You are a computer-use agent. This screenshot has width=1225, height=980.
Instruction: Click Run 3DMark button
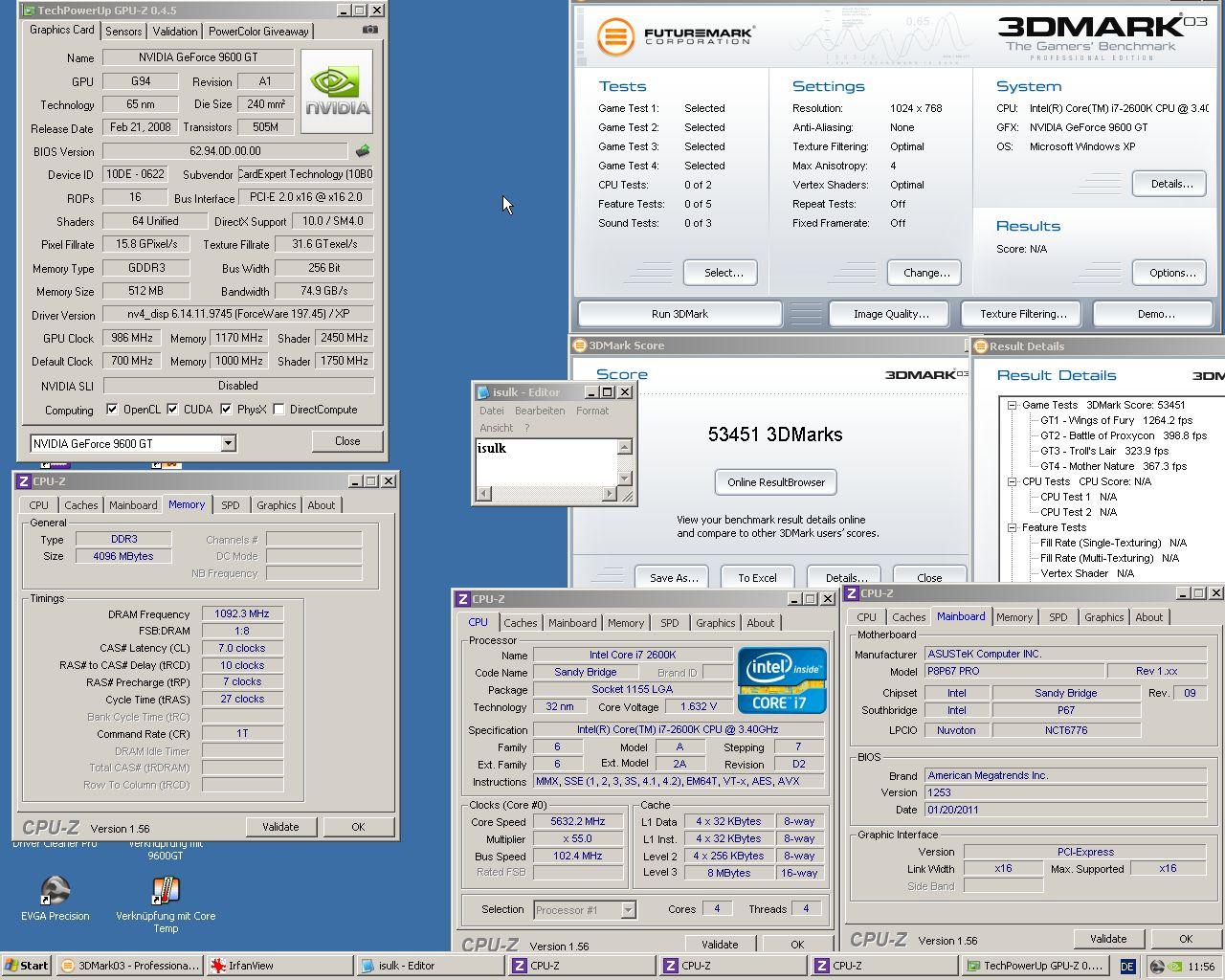tap(679, 314)
